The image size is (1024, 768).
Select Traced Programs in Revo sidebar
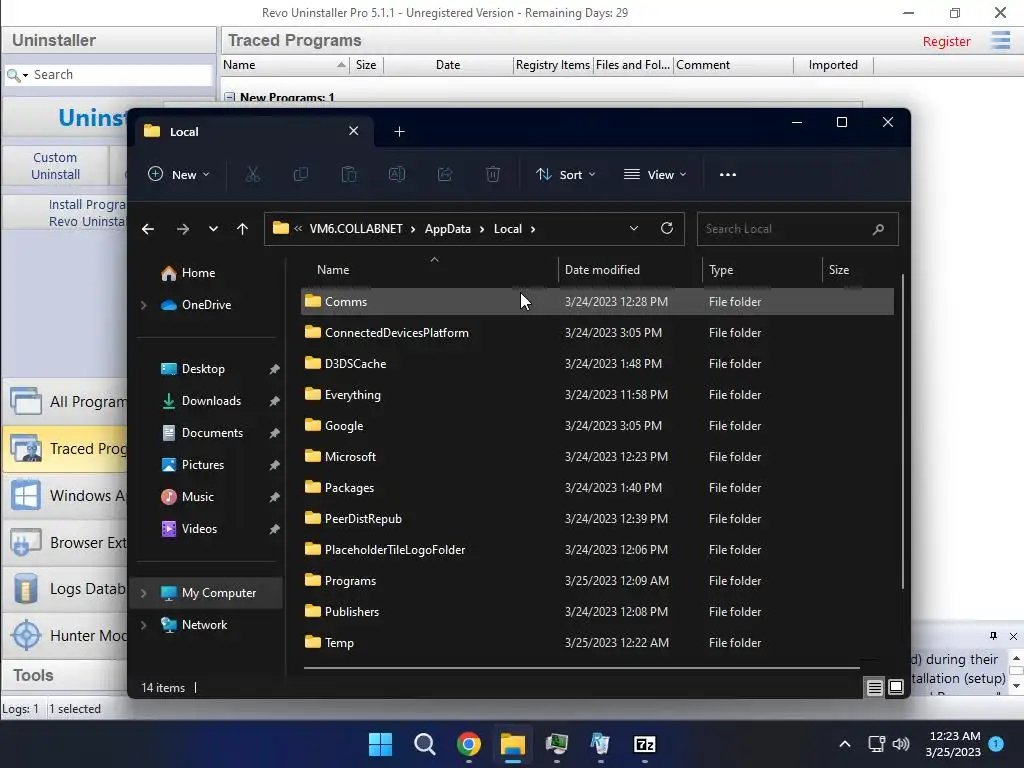coord(65,449)
